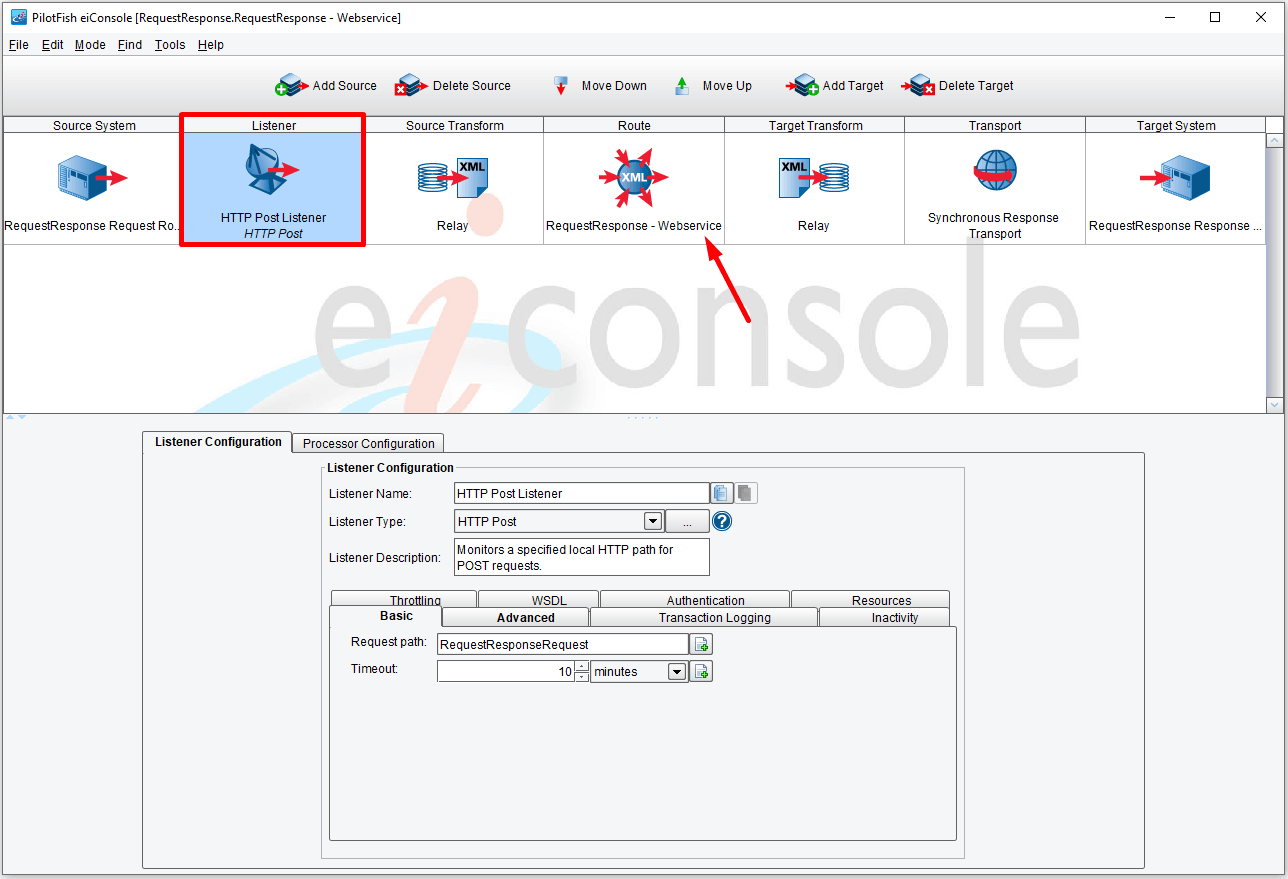
Task: Open the Edit menu
Action: (53, 45)
